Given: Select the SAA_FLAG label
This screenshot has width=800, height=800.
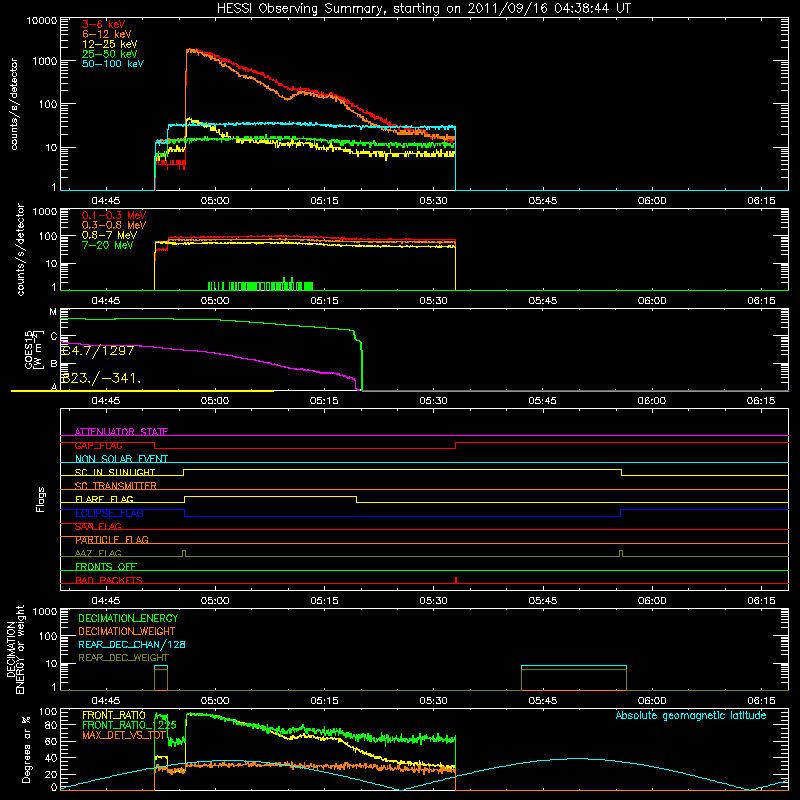Looking at the screenshot, I should click(x=98, y=526).
